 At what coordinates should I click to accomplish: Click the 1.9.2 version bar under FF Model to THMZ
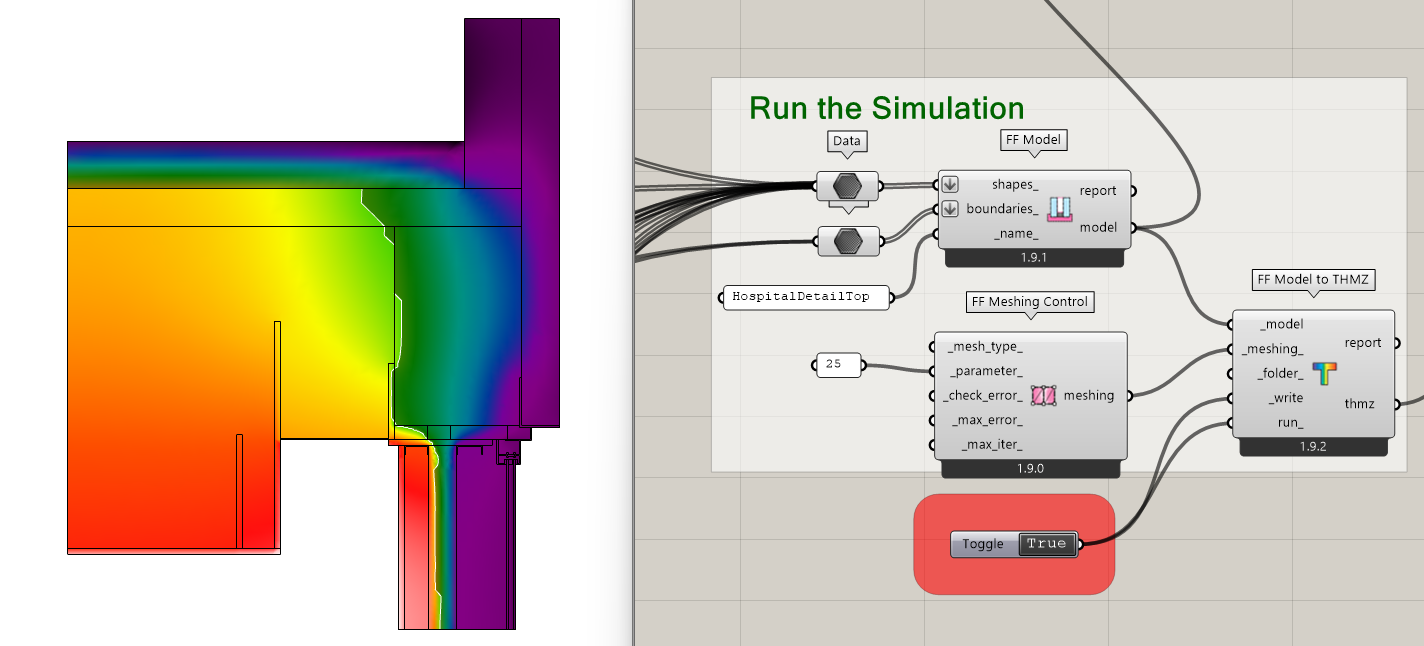[1313, 447]
